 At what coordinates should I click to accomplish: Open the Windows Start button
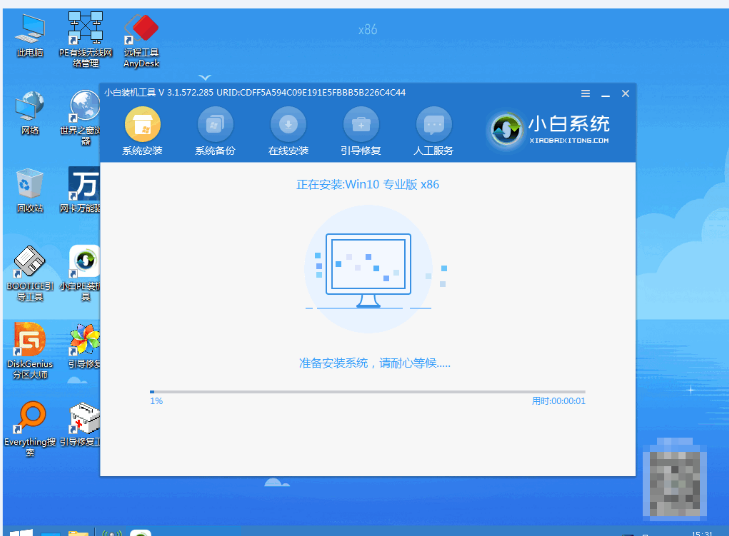click(21, 532)
